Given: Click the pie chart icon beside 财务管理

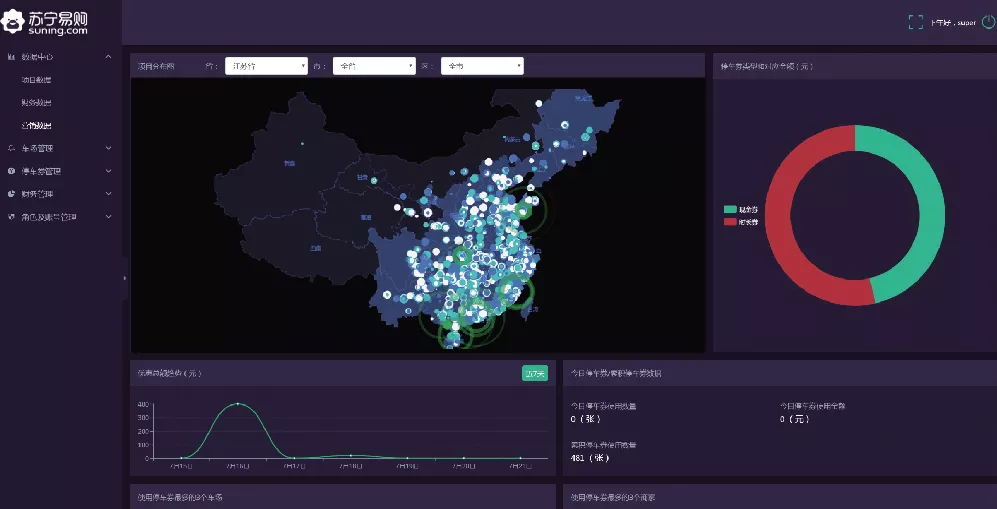Looking at the screenshot, I should (11, 194).
